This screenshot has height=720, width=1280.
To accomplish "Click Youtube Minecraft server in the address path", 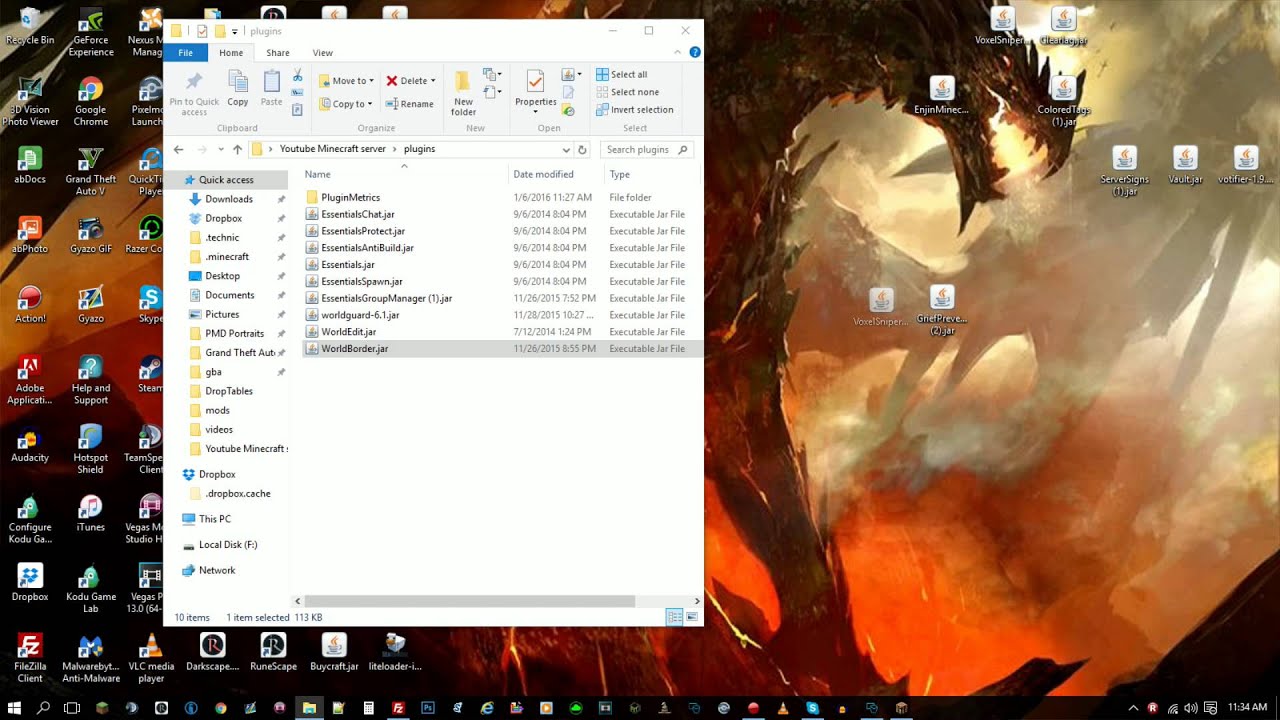I will coord(333,149).
